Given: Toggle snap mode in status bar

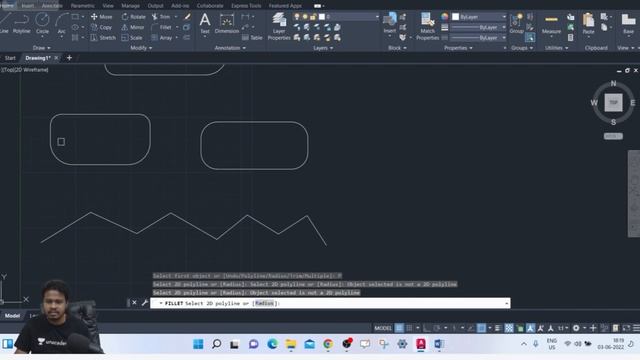Looking at the screenshot, I should point(409,328).
